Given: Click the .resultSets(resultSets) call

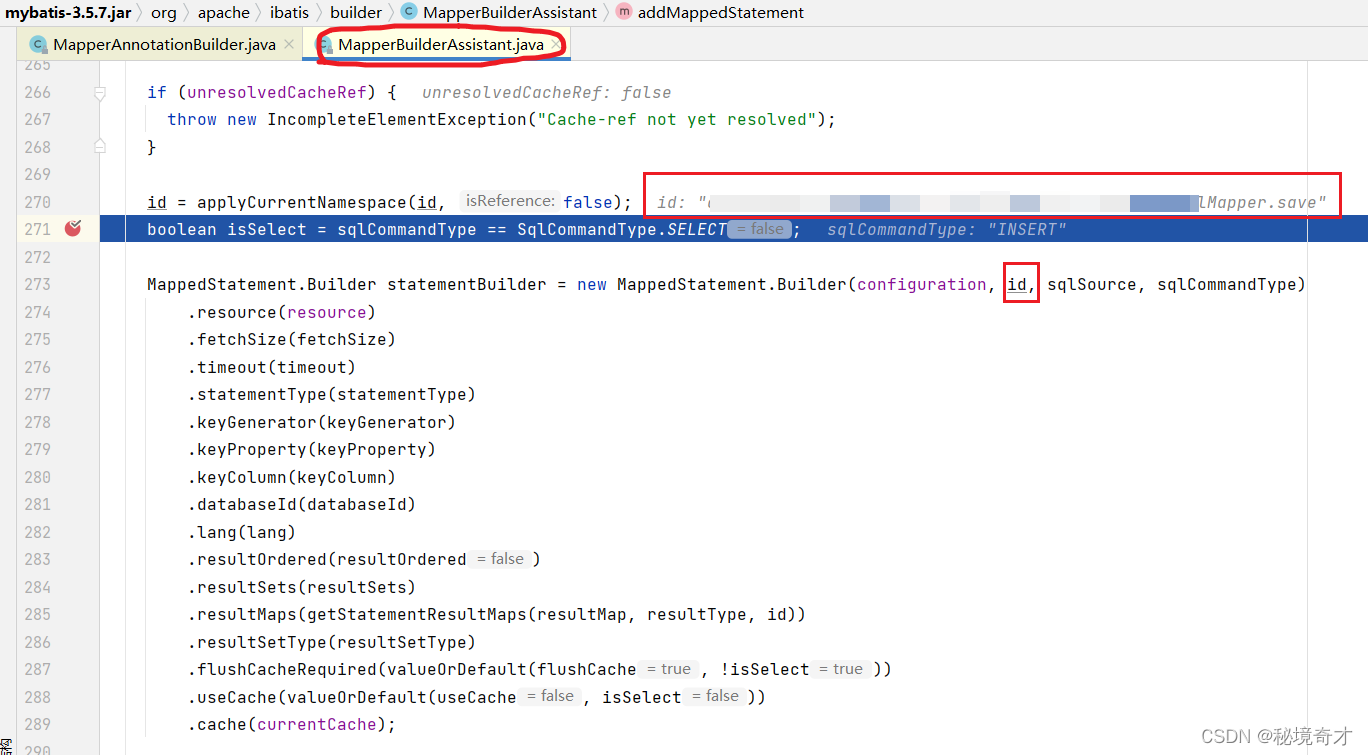Looking at the screenshot, I should pos(301,587).
